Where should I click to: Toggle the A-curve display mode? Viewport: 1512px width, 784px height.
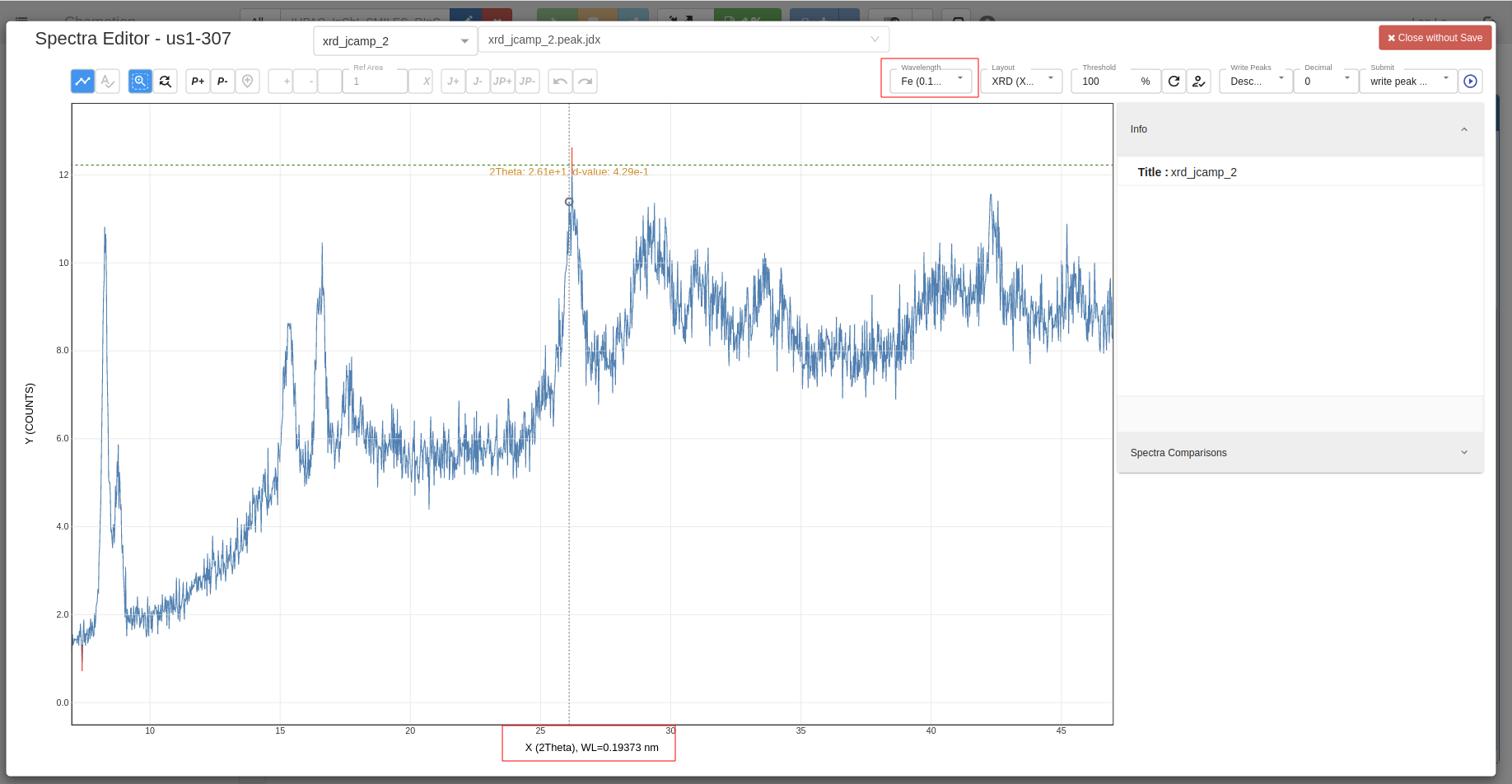tap(108, 81)
